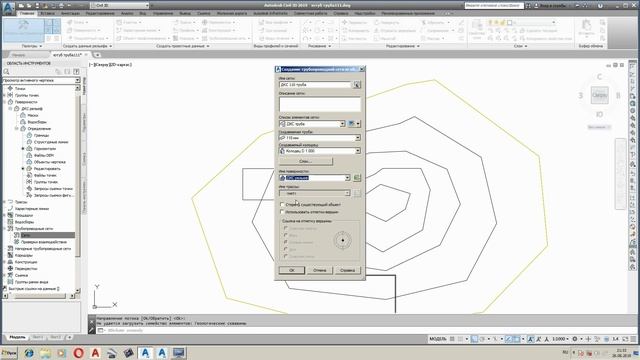Click the print icon in quick access toolbar

point(61,6)
